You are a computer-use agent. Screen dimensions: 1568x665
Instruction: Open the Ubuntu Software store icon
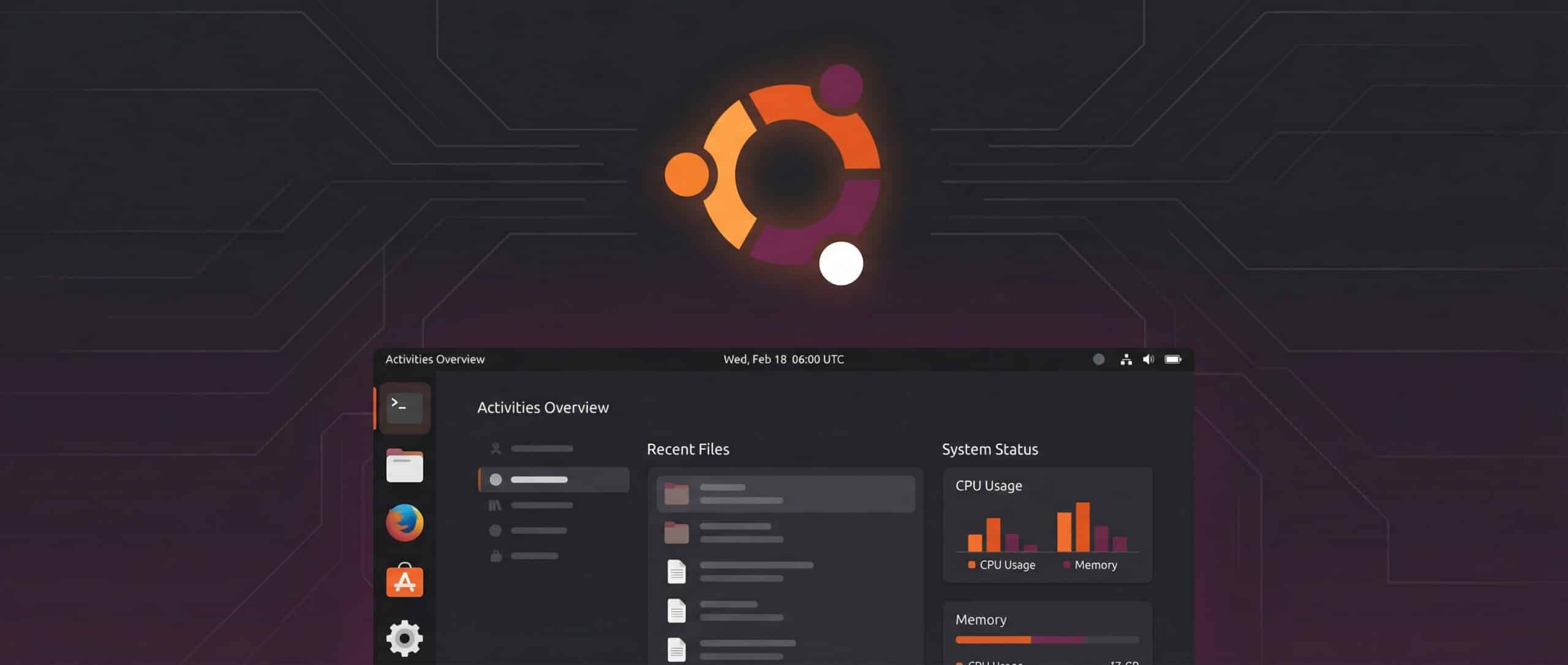[x=404, y=580]
